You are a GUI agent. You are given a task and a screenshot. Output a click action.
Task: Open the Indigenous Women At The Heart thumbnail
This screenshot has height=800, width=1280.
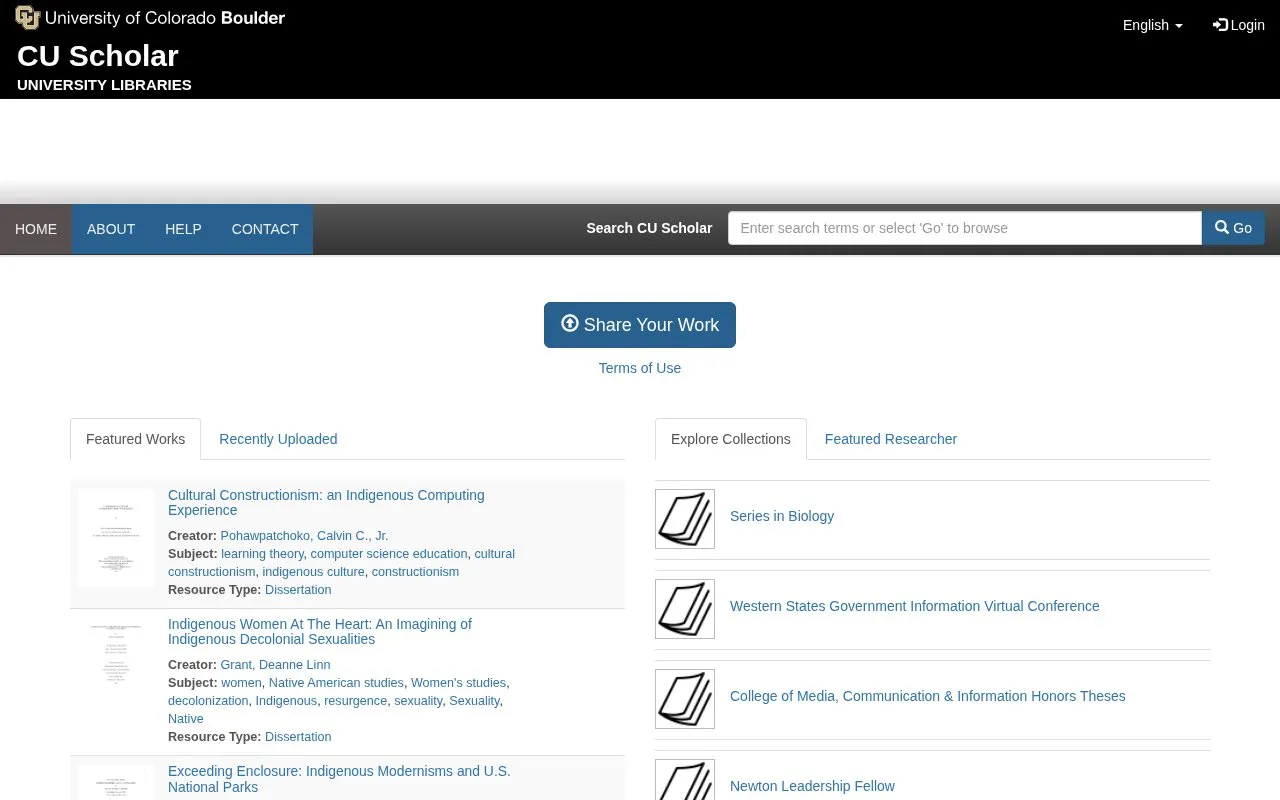(x=116, y=654)
